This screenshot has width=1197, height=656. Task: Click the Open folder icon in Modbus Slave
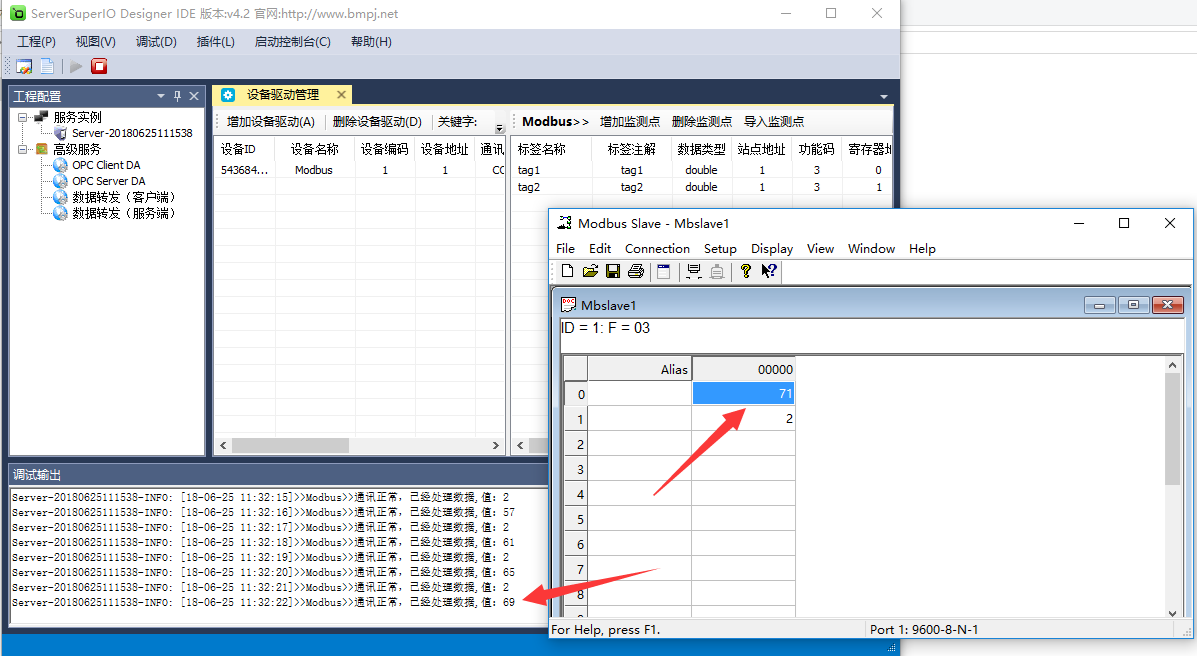coord(590,271)
